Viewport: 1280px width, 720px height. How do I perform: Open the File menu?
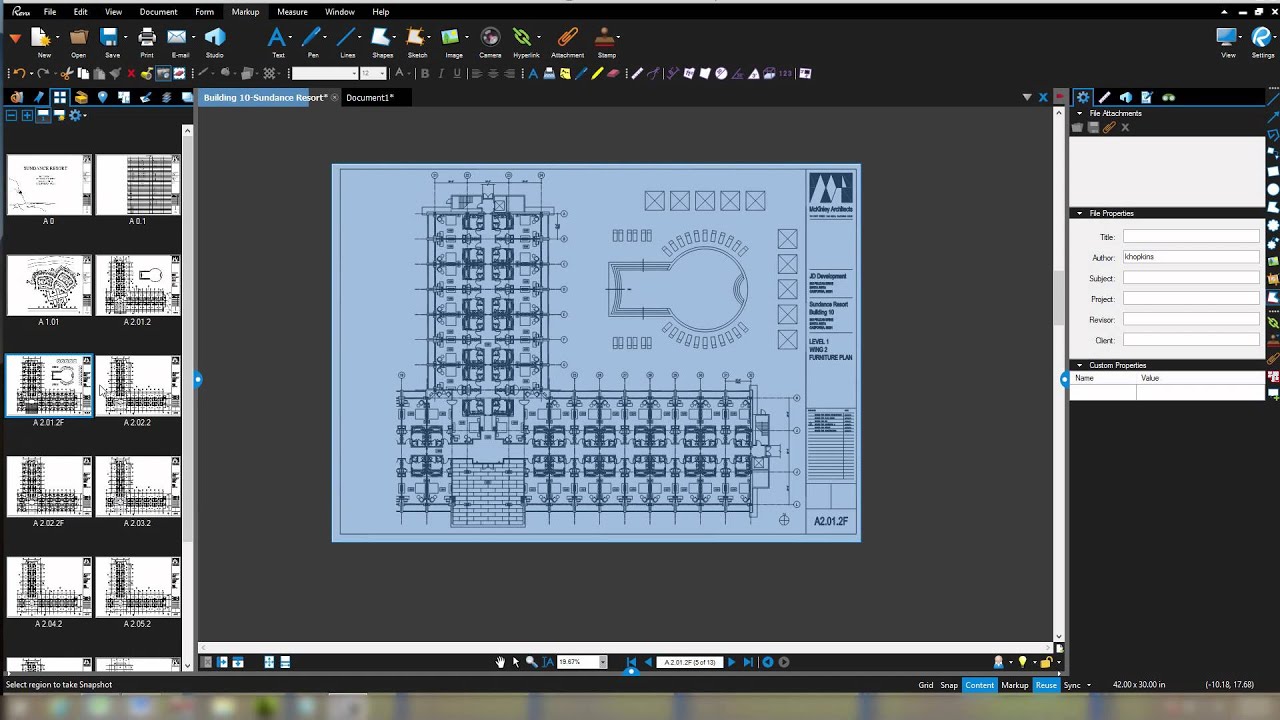click(x=49, y=12)
